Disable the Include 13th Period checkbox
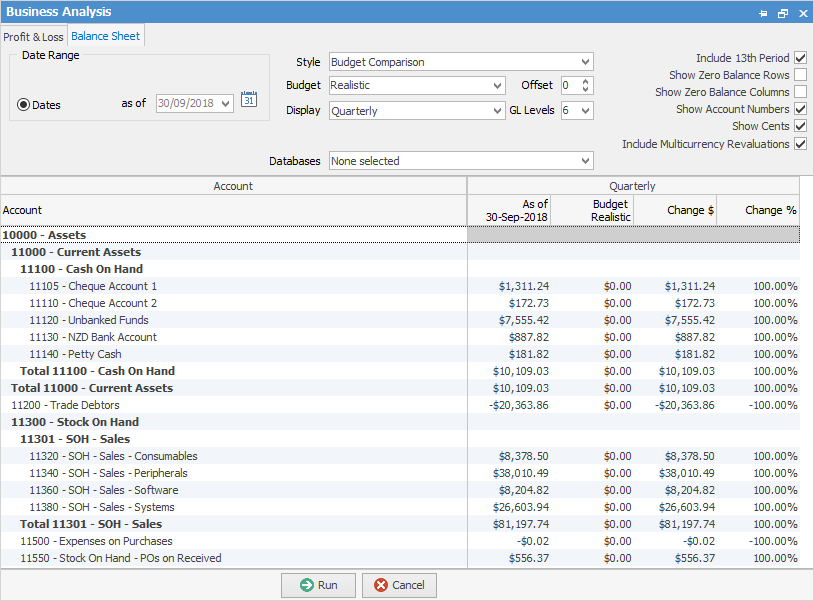The height and width of the screenshot is (601, 814). (800, 59)
